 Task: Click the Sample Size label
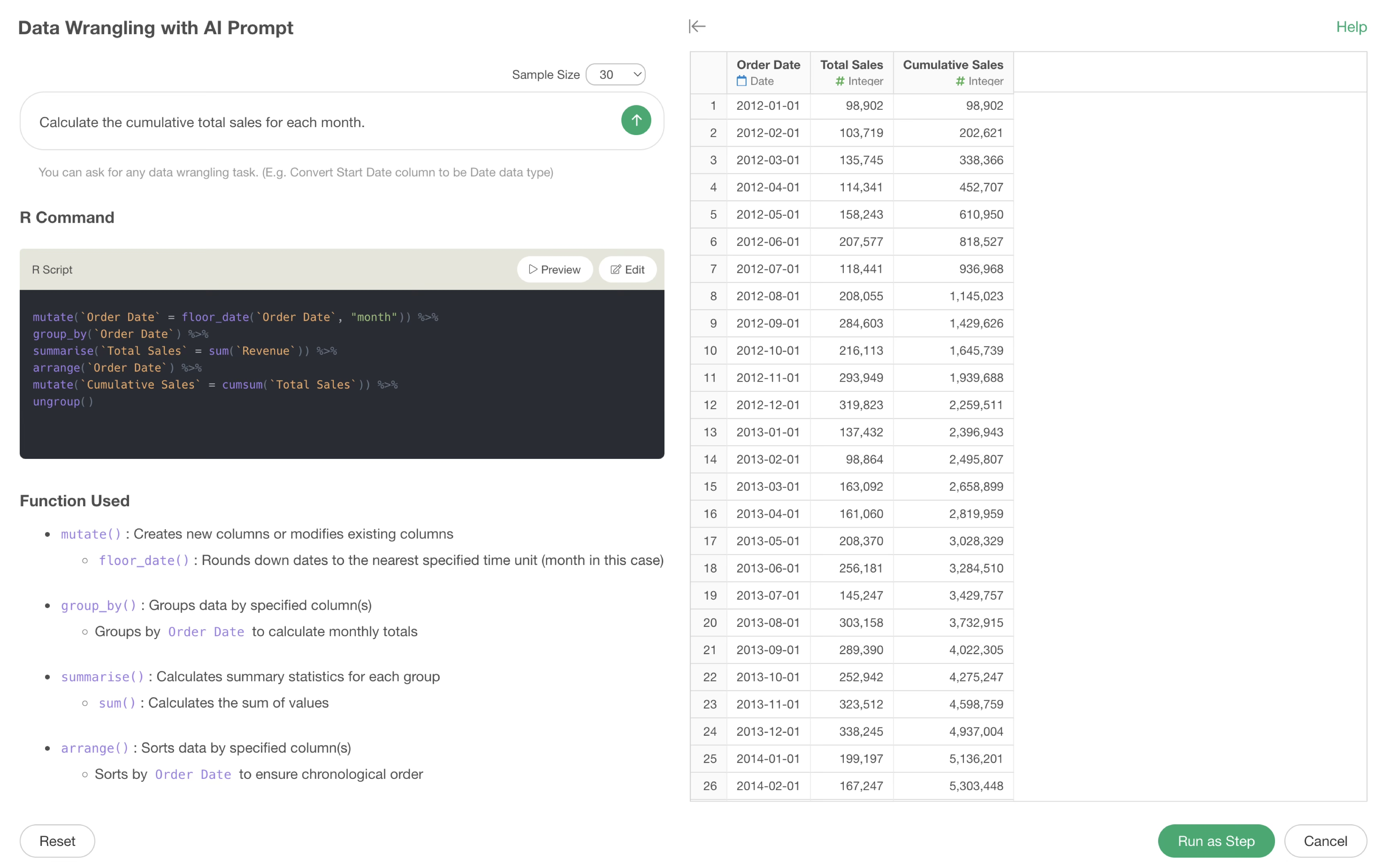[x=545, y=75]
